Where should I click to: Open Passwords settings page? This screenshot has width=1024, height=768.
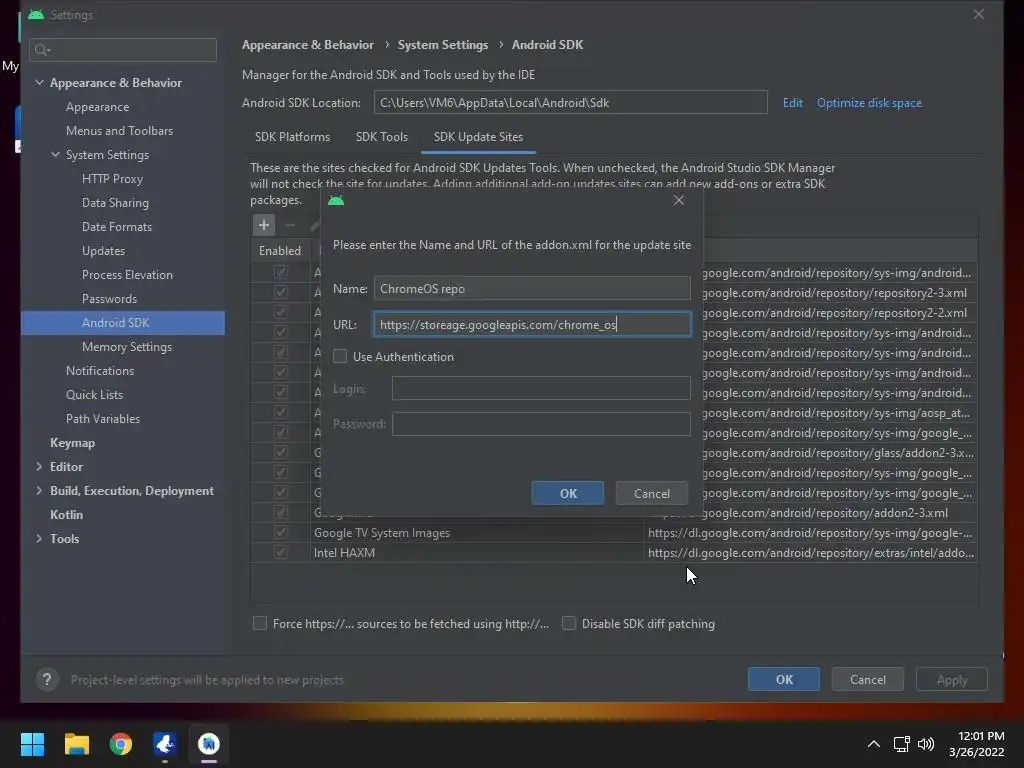pyautogui.click(x=109, y=299)
